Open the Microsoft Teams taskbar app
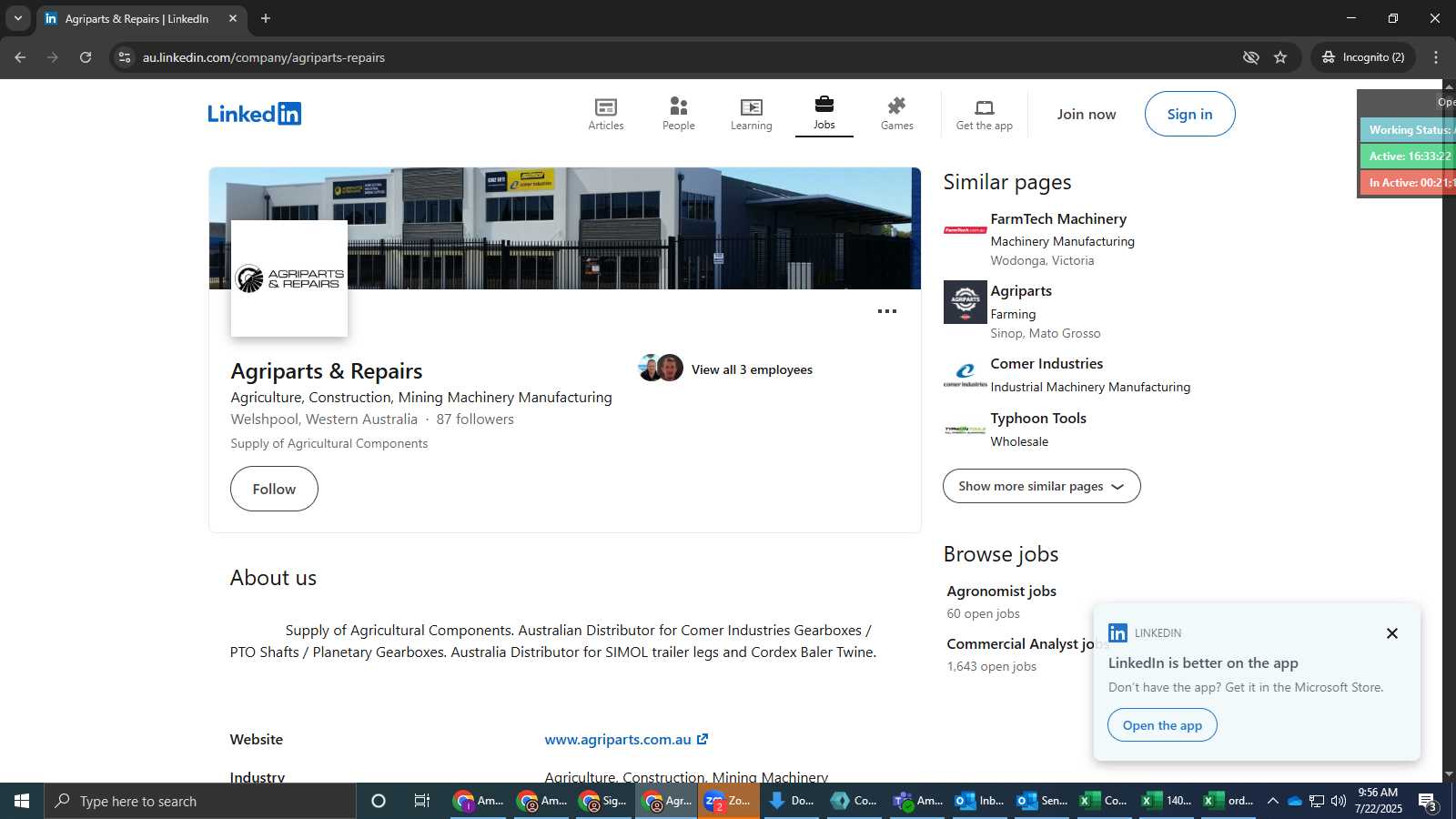 (918, 801)
